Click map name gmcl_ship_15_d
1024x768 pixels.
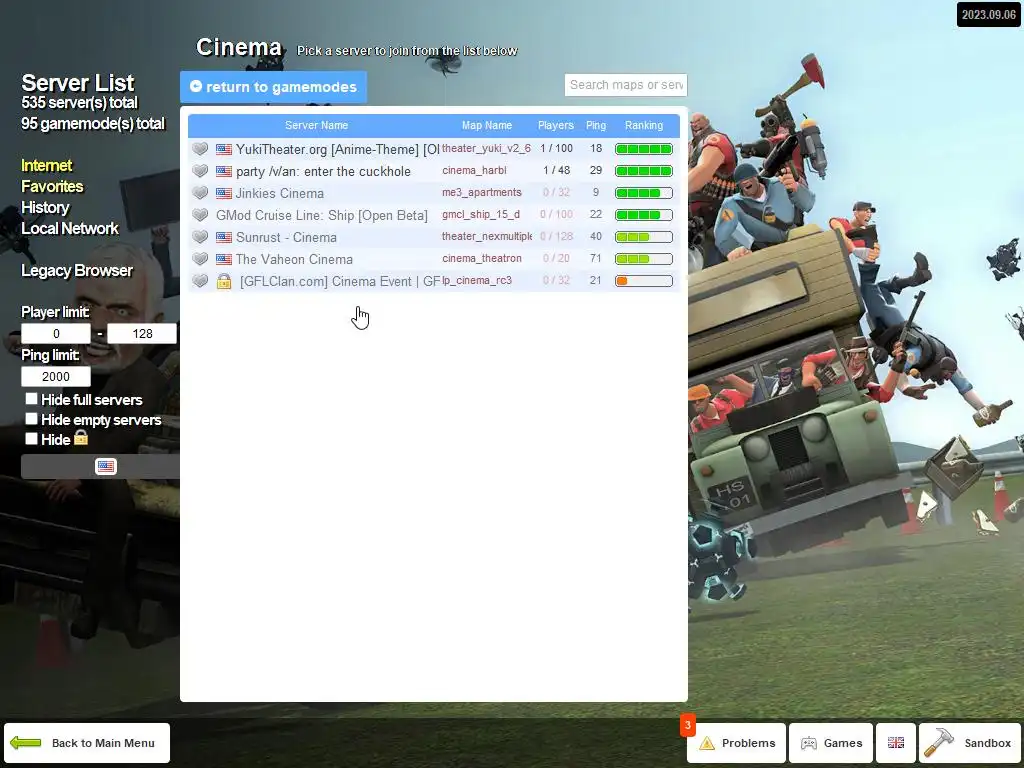(x=481, y=214)
